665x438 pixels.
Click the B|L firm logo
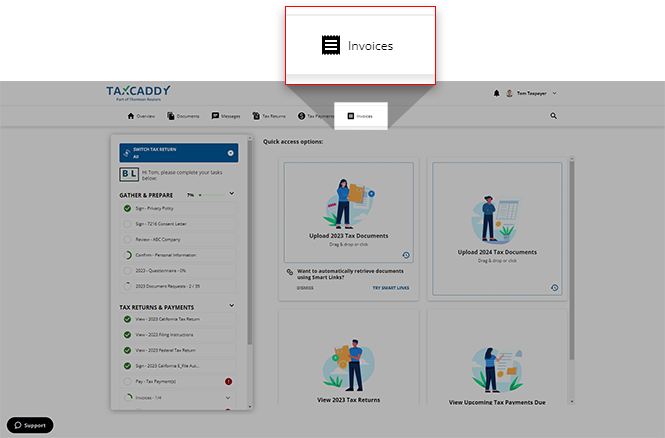click(x=129, y=175)
